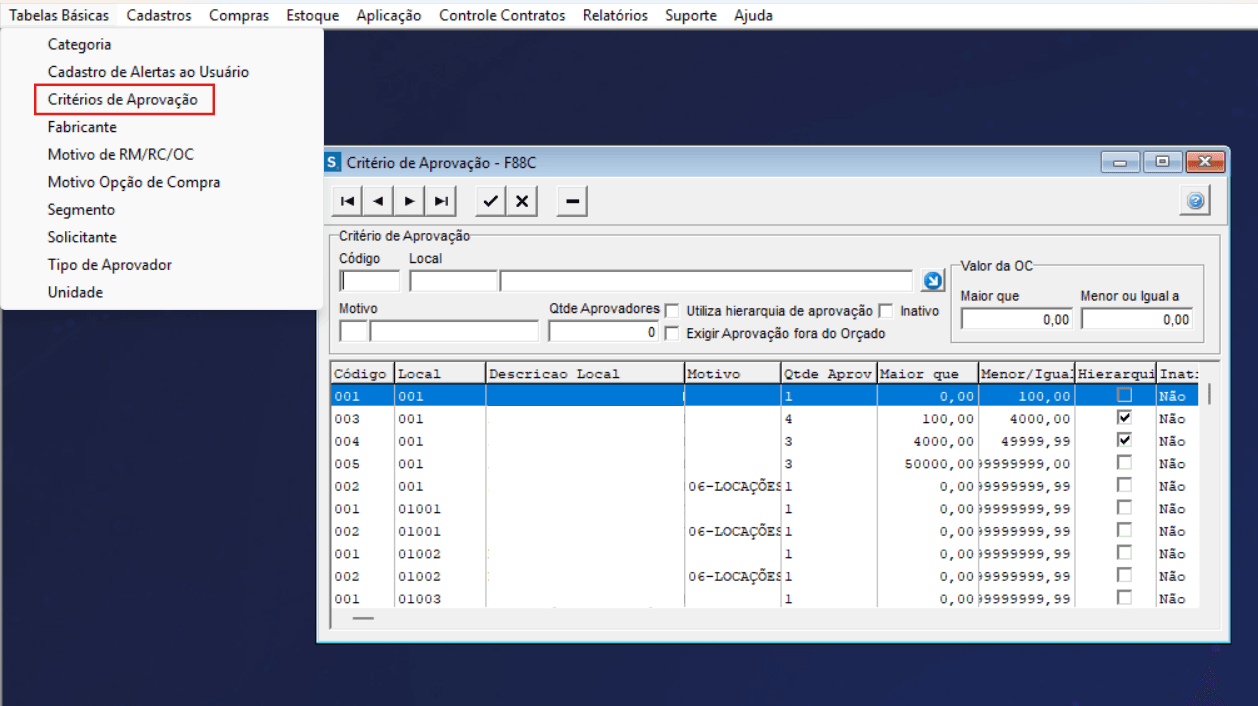Click the blue arrow lookup button beside Local
The image size is (1258, 706).
(x=932, y=281)
